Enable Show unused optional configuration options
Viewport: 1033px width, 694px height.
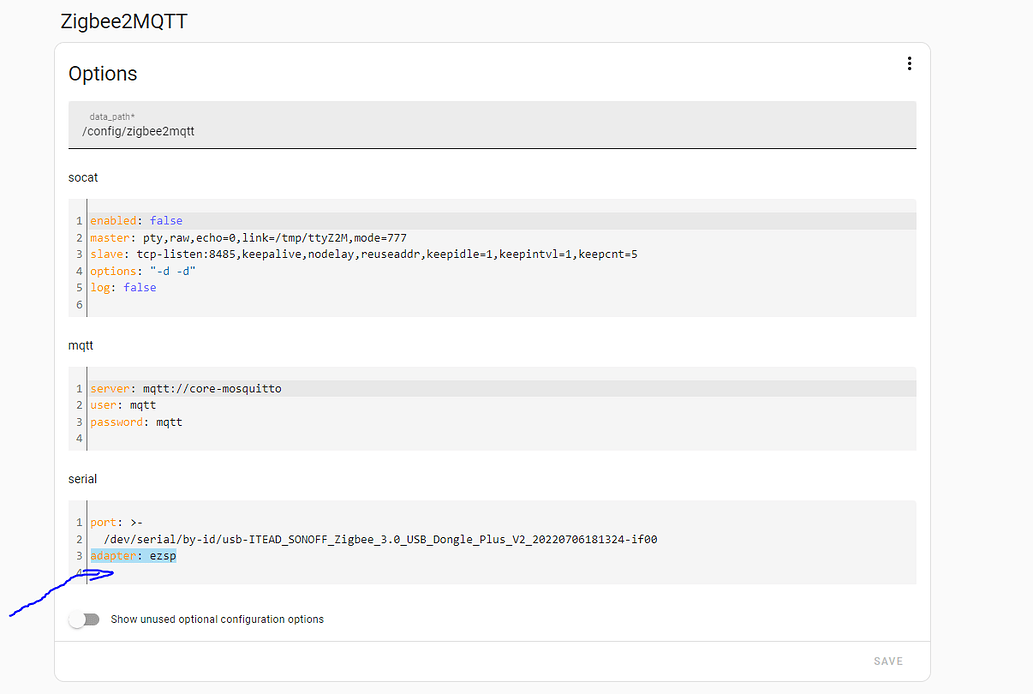click(85, 619)
